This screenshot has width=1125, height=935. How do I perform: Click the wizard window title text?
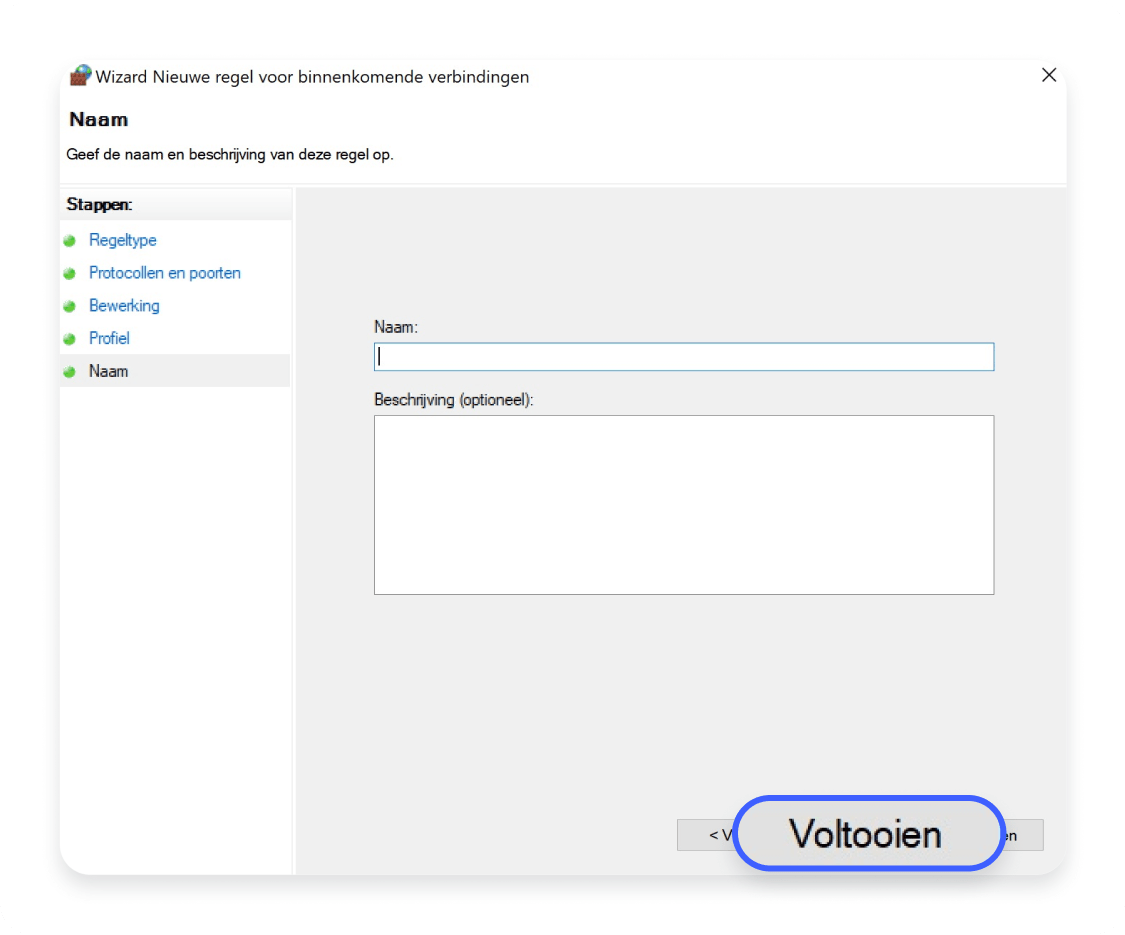pos(312,76)
